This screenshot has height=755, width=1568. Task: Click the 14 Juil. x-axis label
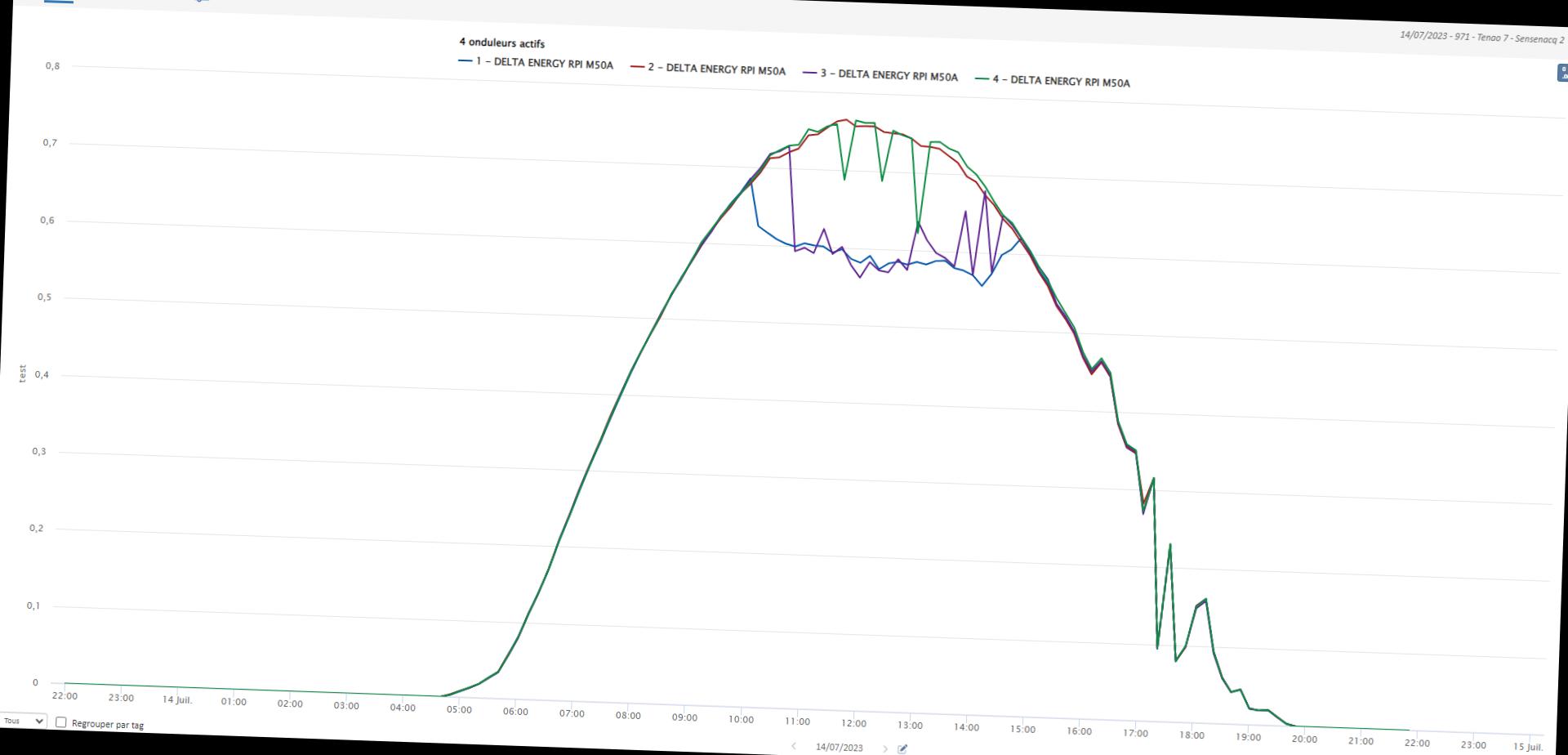[x=176, y=699]
